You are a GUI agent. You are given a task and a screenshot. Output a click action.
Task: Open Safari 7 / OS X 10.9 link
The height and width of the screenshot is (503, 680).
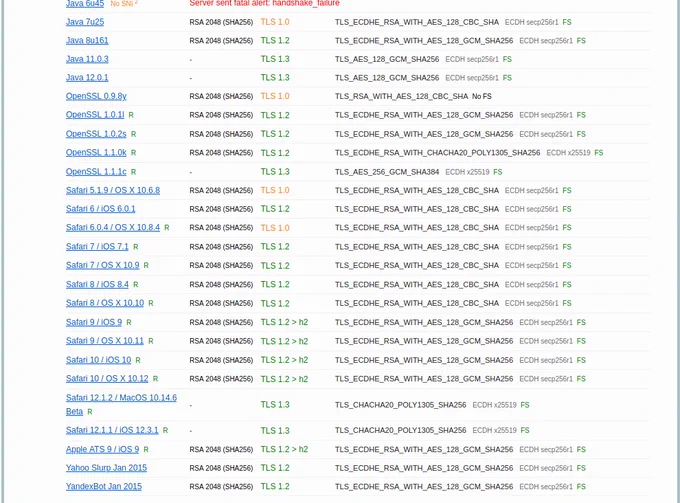pyautogui.click(x=103, y=265)
